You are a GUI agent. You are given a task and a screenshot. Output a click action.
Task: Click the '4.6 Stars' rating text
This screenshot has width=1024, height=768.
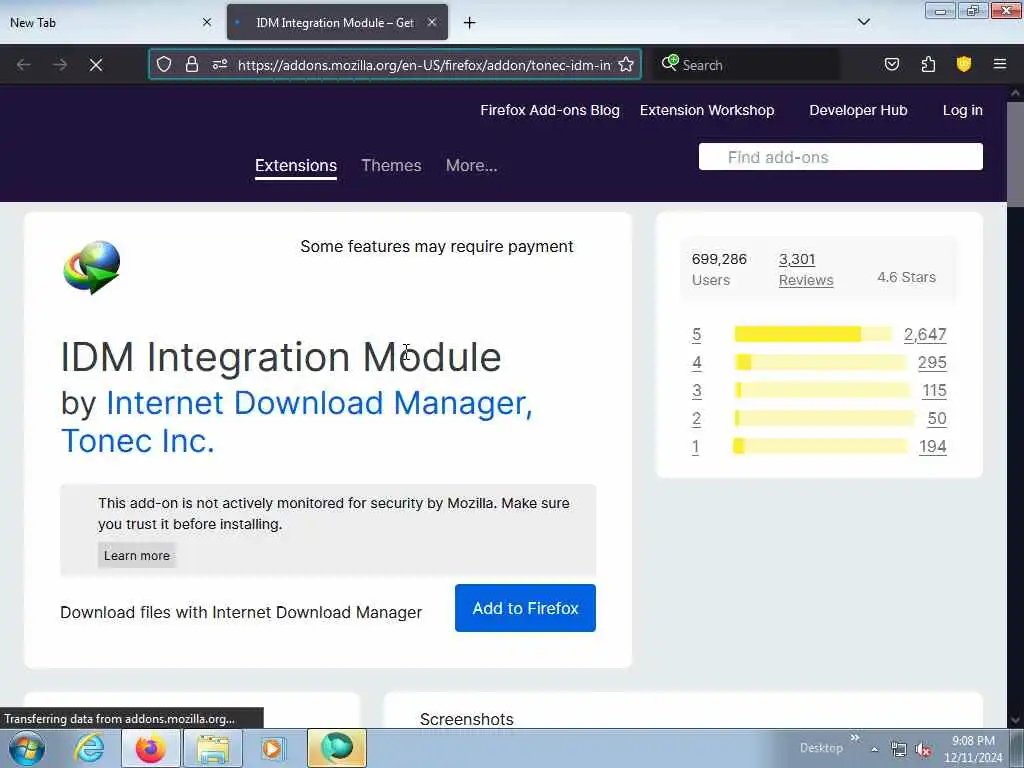click(906, 278)
